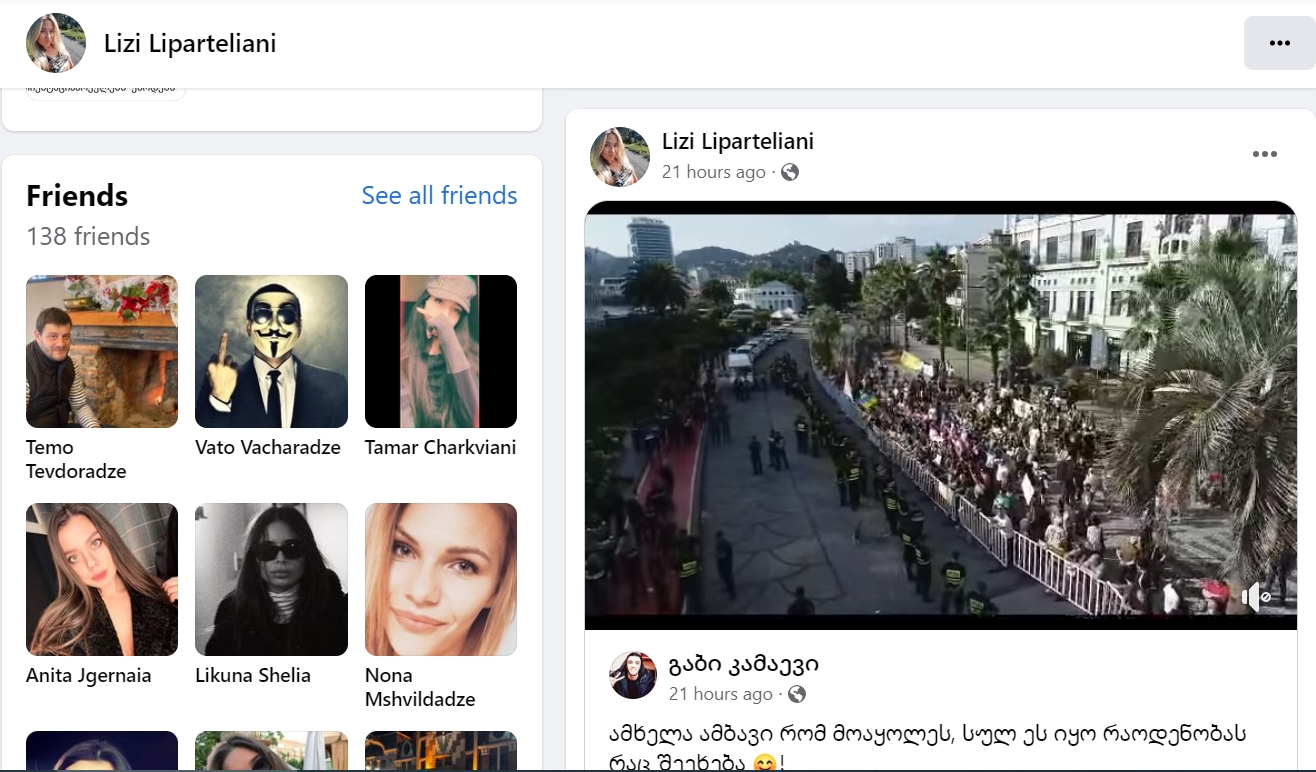Click Lizi Liparteliani's name in the top header
The height and width of the screenshot is (772, 1316).
tap(190, 43)
